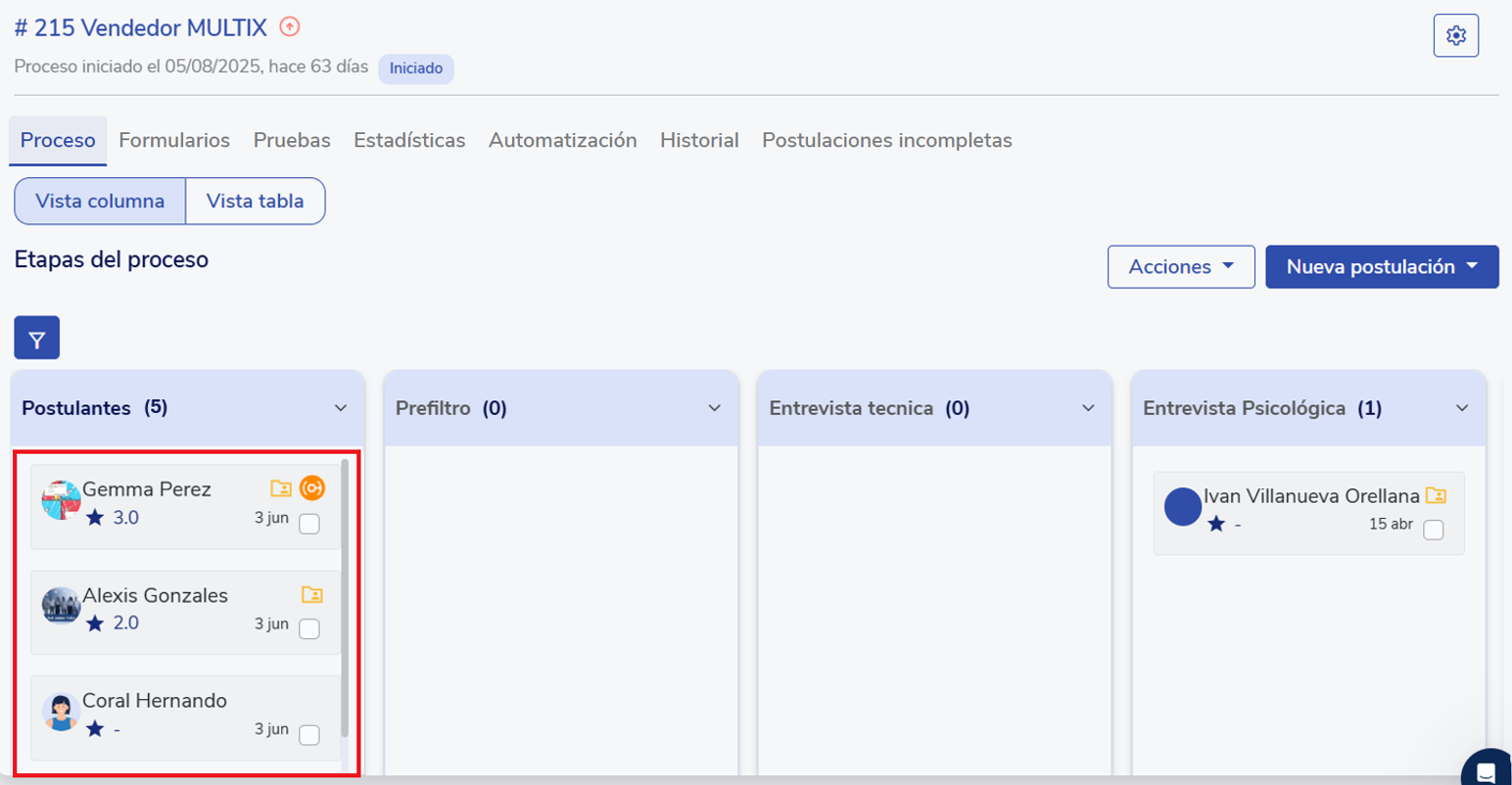Click Coral Hernando's avatar
This screenshot has width=1512, height=785.
61,713
